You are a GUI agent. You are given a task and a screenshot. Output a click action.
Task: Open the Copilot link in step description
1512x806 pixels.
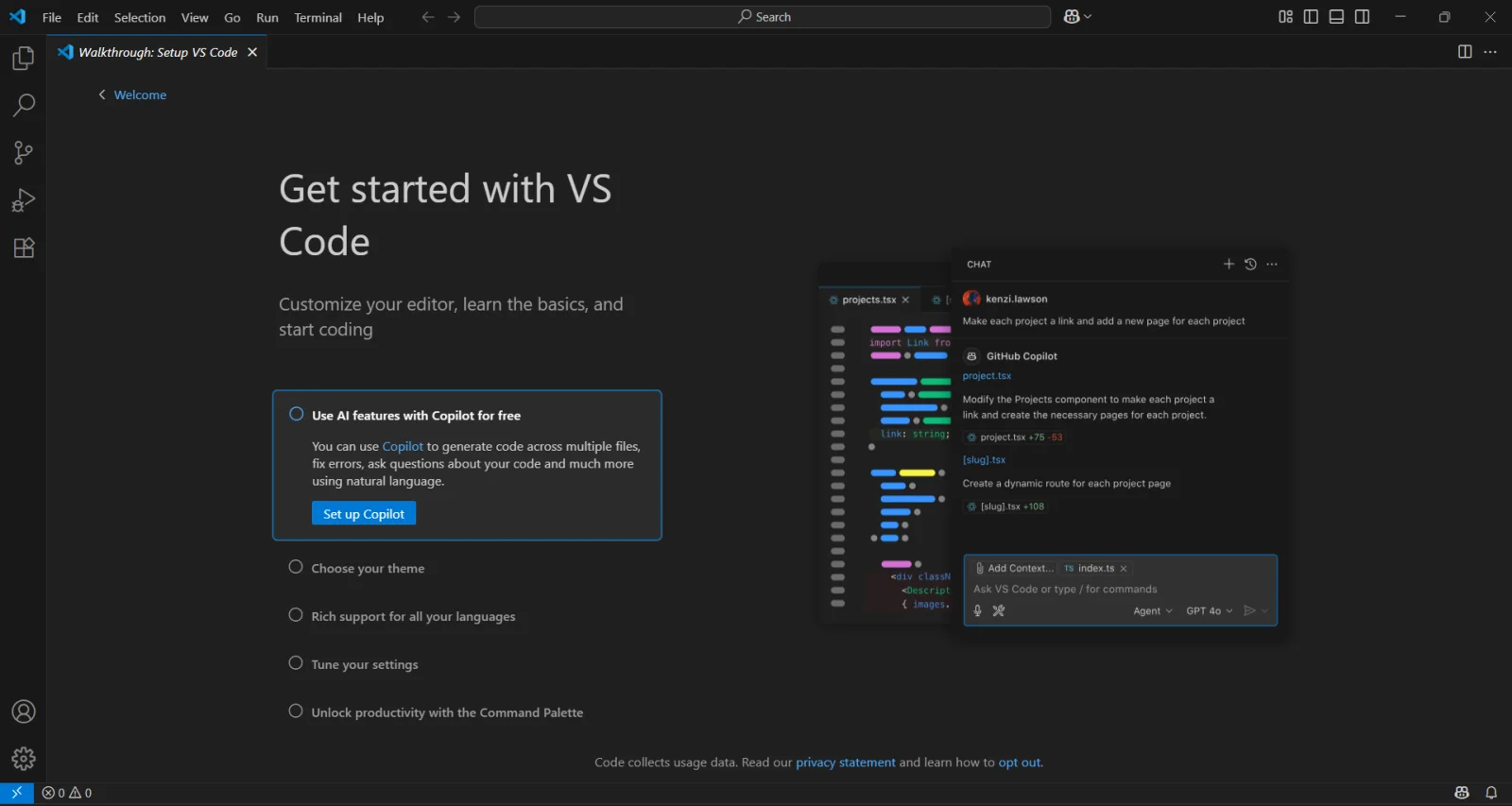(403, 446)
